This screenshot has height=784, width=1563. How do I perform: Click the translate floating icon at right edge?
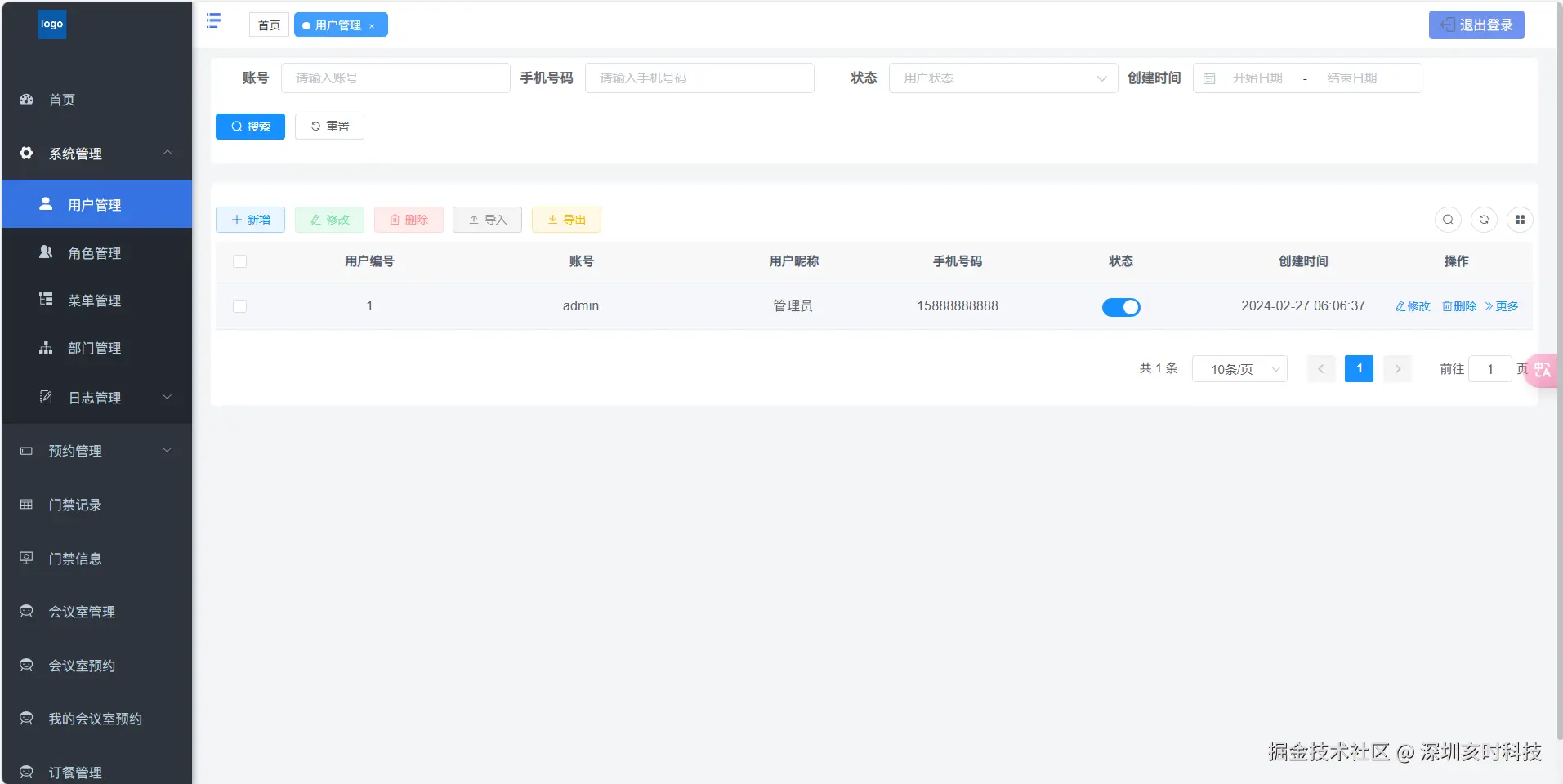(x=1542, y=370)
